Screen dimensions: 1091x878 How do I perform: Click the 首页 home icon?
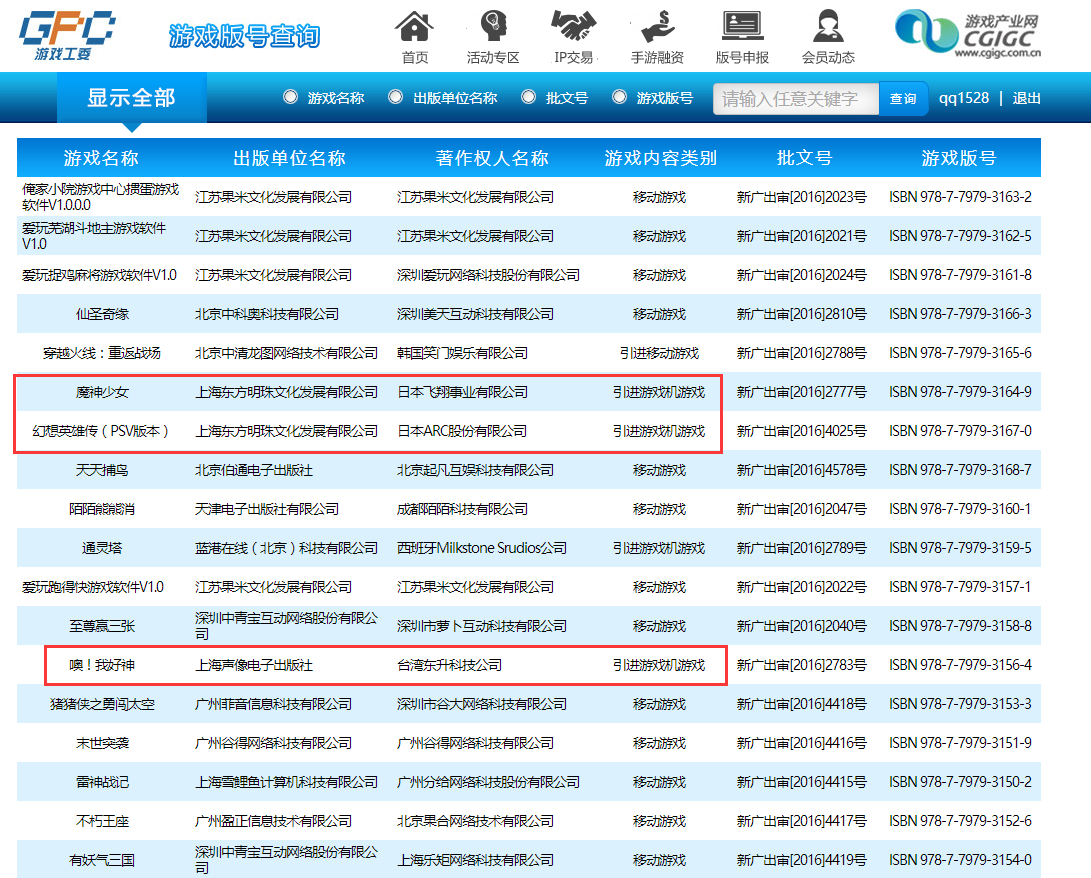point(415,26)
